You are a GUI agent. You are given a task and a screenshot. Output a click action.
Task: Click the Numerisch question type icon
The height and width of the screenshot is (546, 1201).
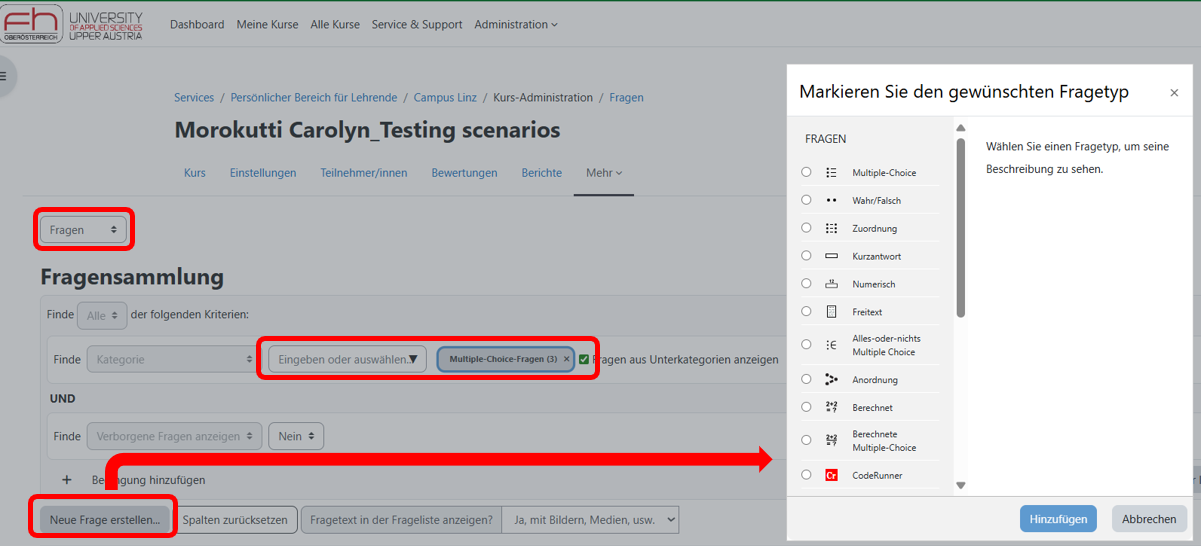tap(831, 285)
